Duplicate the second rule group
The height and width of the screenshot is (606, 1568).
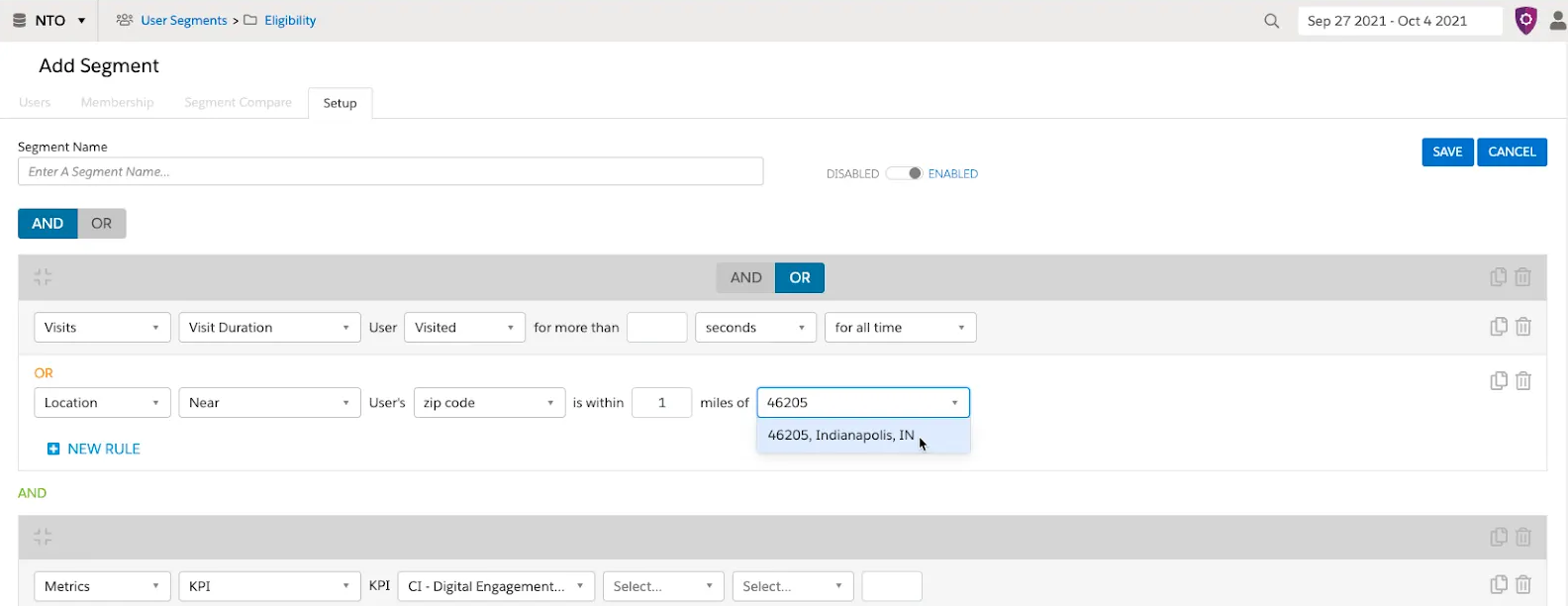1499,537
